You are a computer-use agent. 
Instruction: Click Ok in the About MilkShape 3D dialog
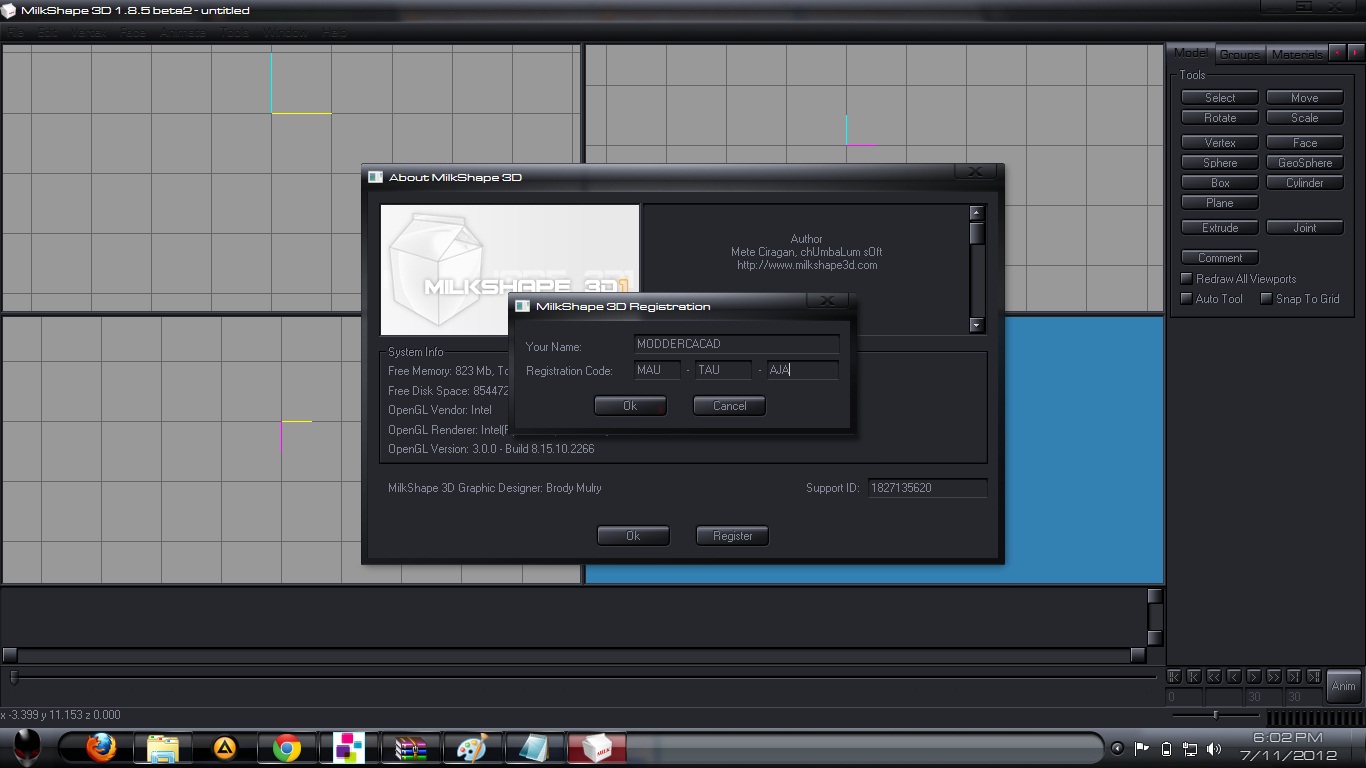[633, 536]
